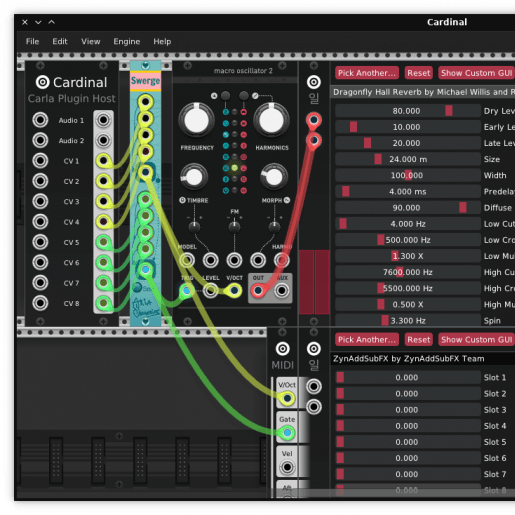
Task: Click the CV 8 input jack
Action: (40, 303)
